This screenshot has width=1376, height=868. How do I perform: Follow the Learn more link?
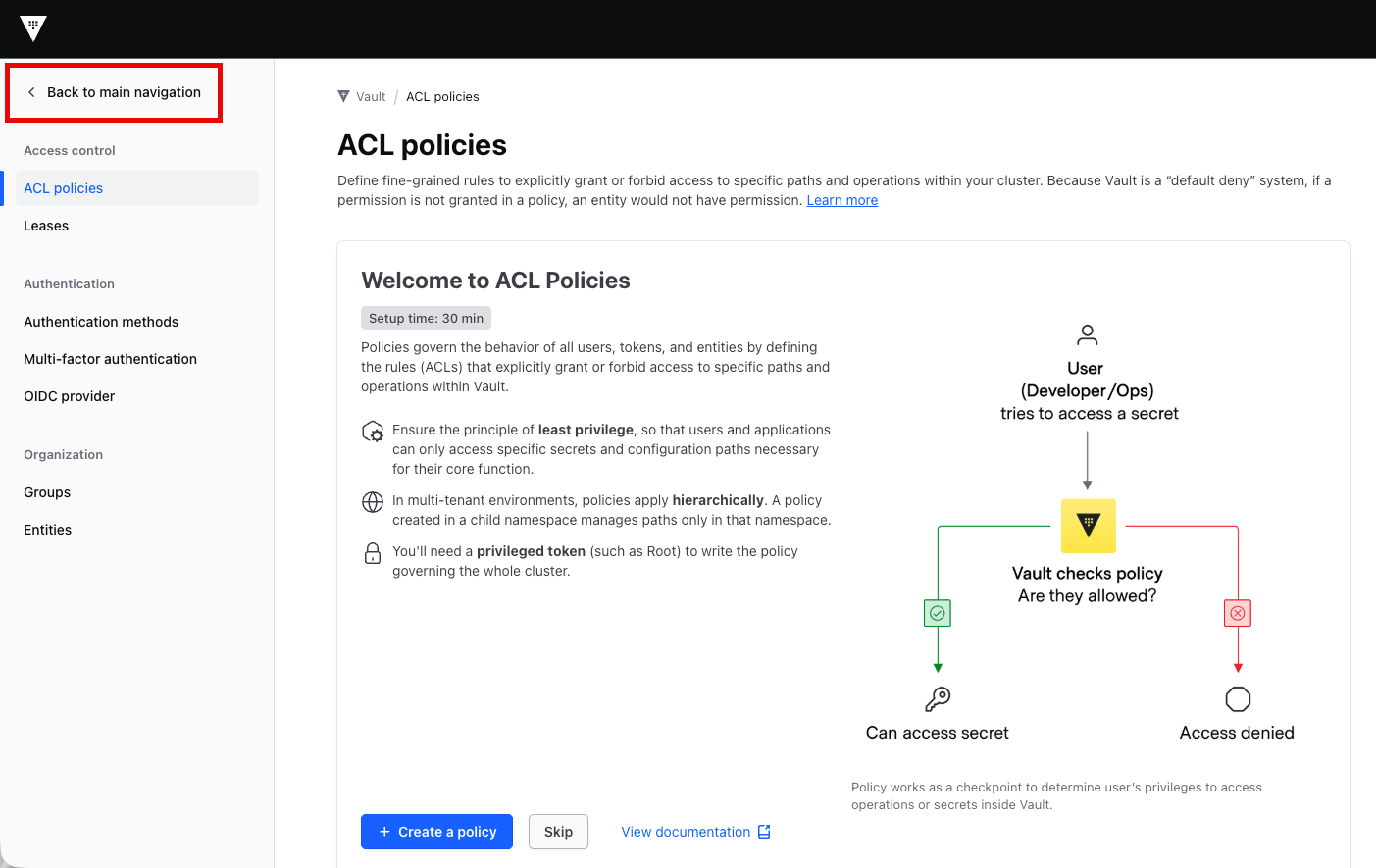click(842, 200)
